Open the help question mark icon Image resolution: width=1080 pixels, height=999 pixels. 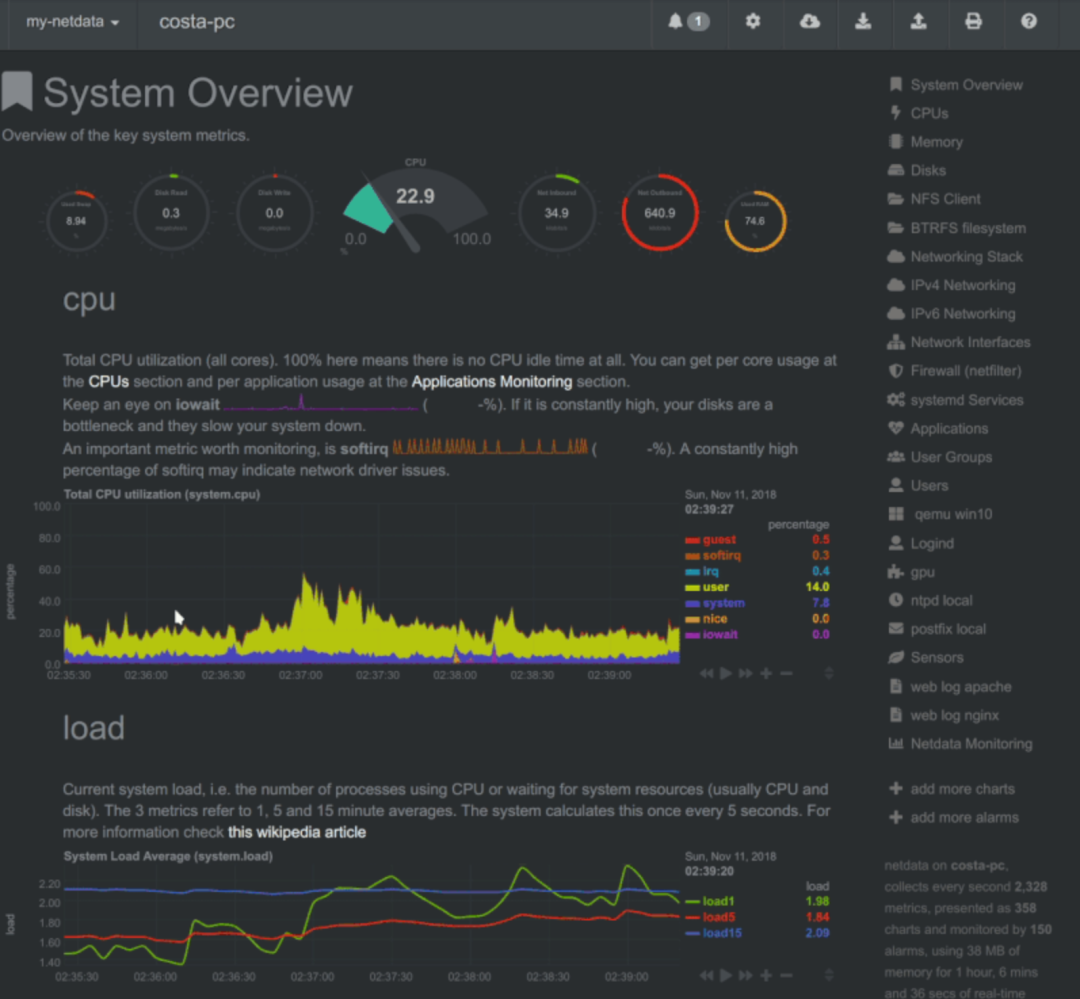[x=1028, y=21]
